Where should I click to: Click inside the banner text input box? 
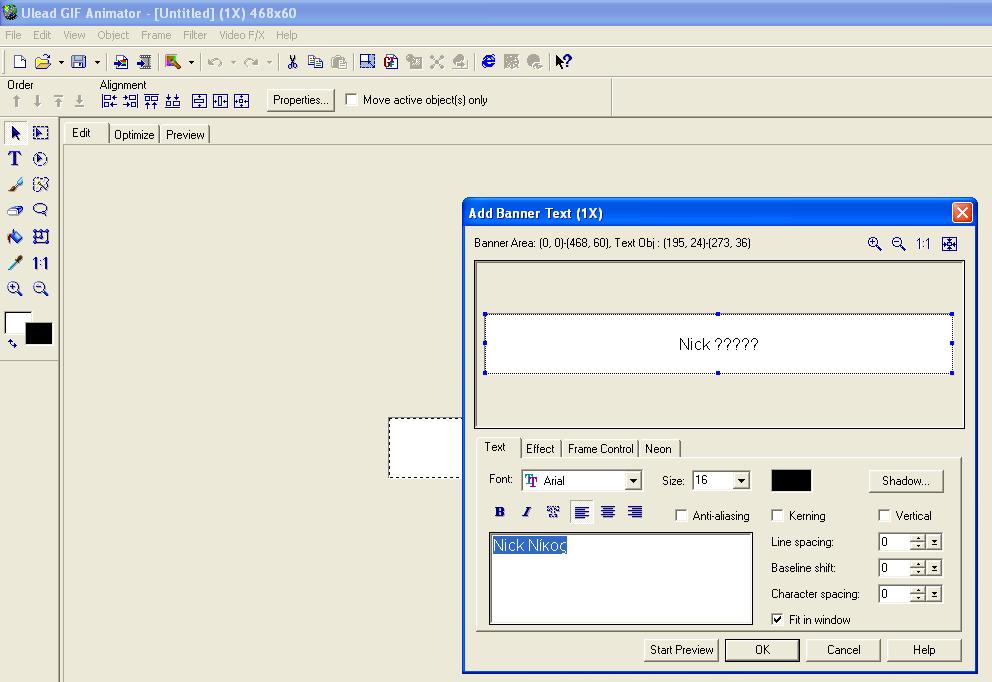coord(621,578)
